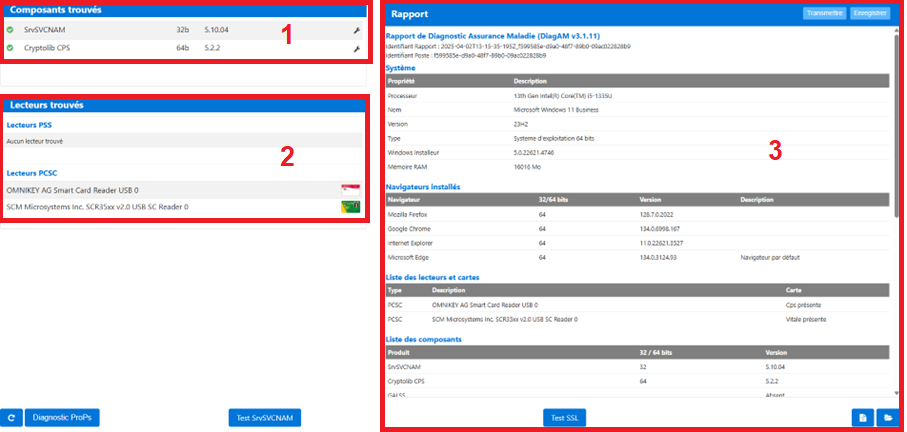The height and width of the screenshot is (432, 907).
Task: Click the CPS card icon for OMNIKEY reader
Action: pyautogui.click(x=350, y=190)
